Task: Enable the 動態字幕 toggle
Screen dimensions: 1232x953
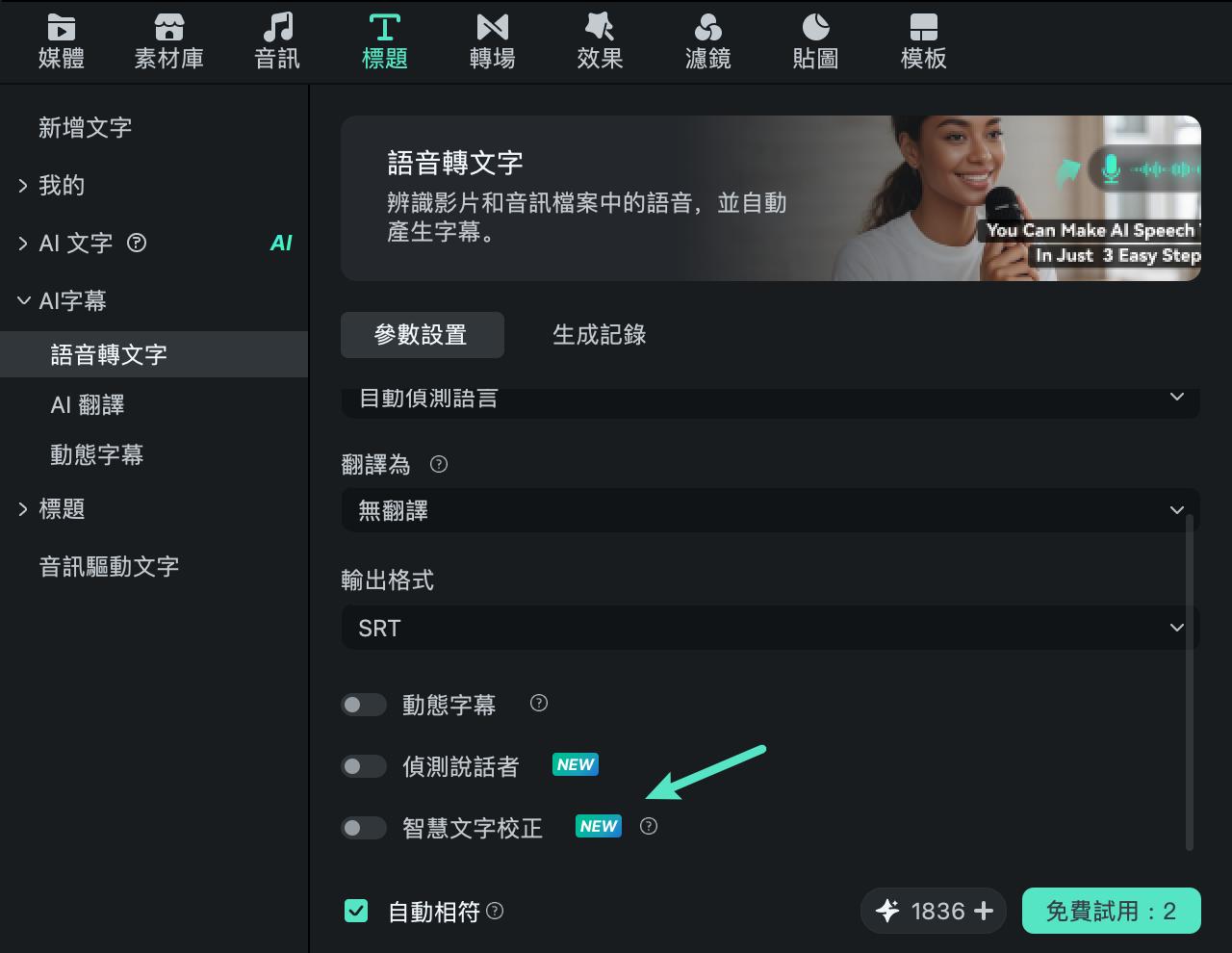Action: coord(364,705)
